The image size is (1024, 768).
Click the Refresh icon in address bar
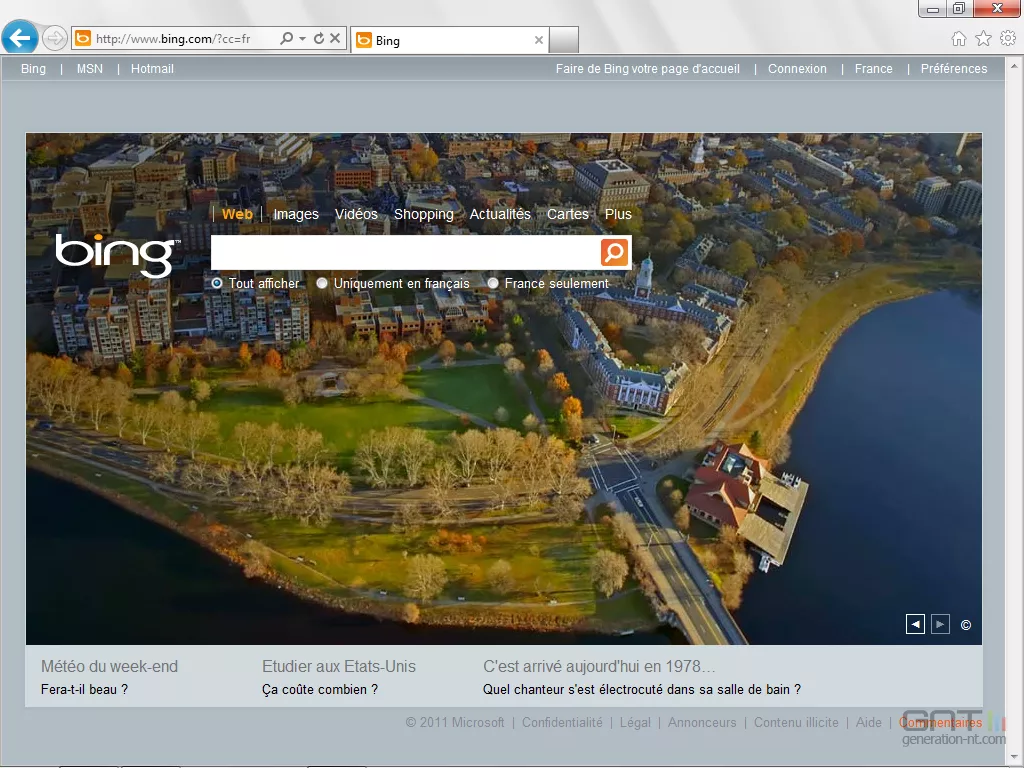319,39
